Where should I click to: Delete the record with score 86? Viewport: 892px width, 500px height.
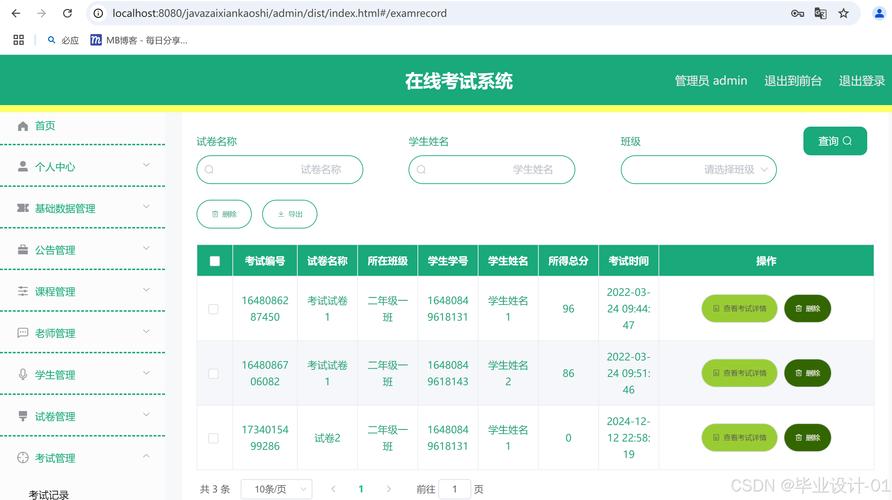(808, 373)
